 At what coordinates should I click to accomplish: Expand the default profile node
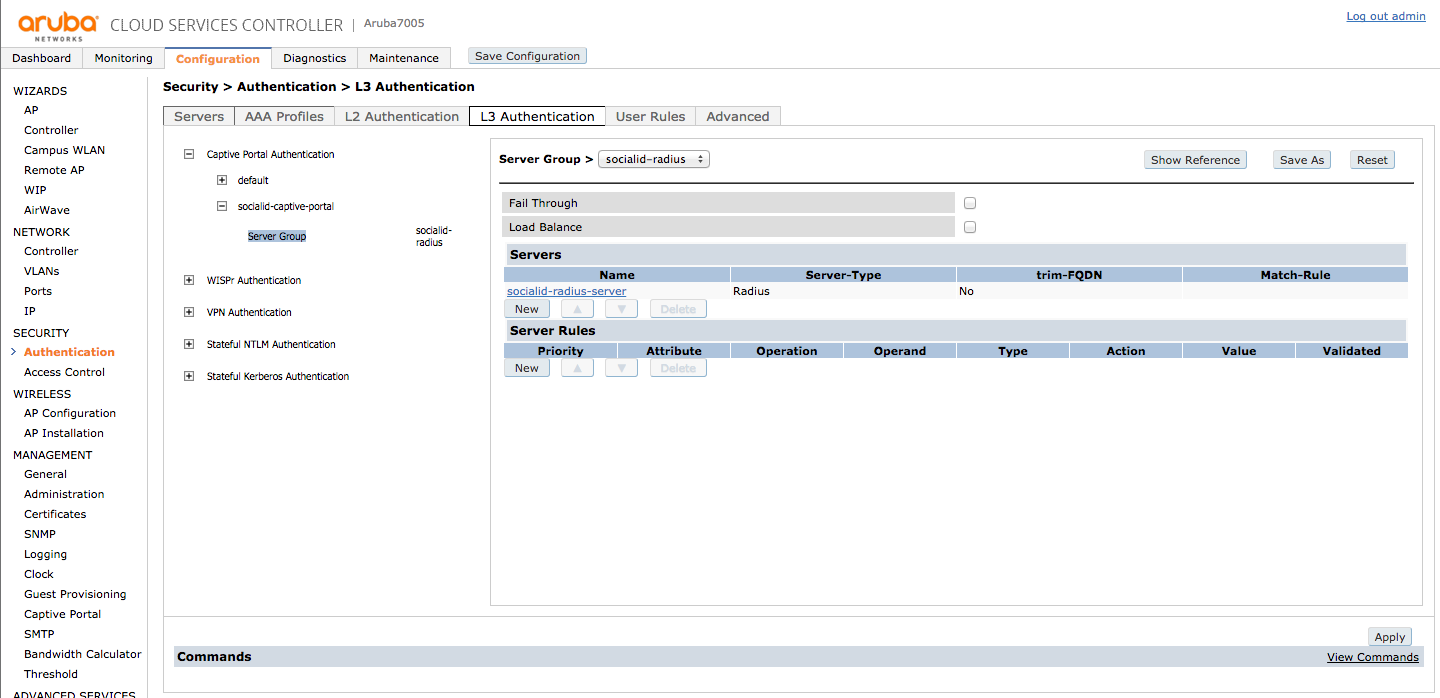[x=222, y=180]
